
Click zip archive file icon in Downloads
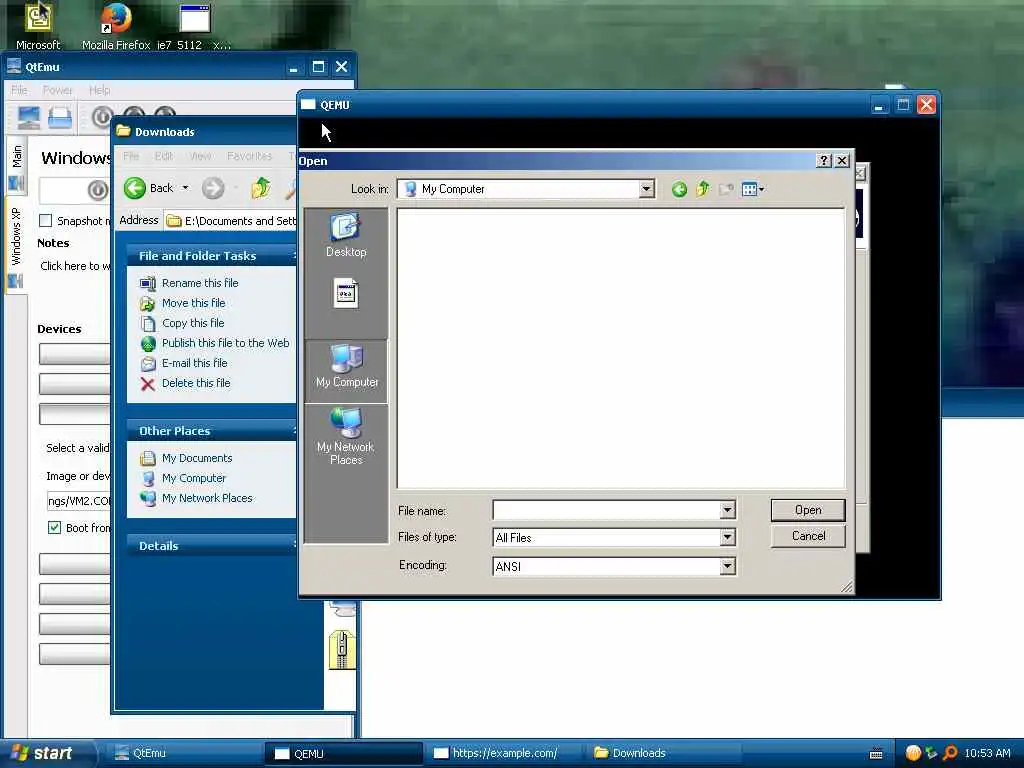(x=342, y=650)
